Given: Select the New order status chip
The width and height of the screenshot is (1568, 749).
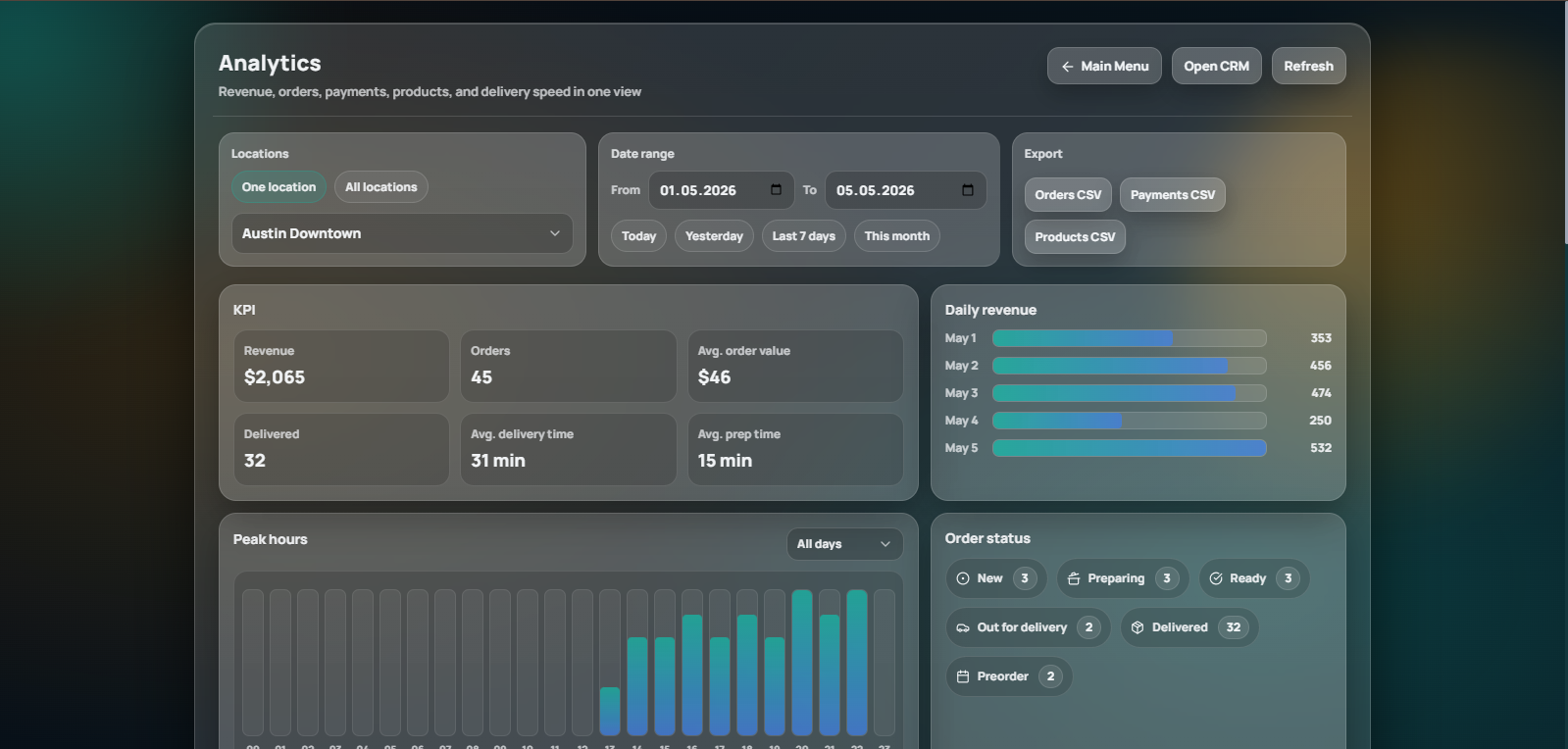Looking at the screenshot, I should [995, 578].
